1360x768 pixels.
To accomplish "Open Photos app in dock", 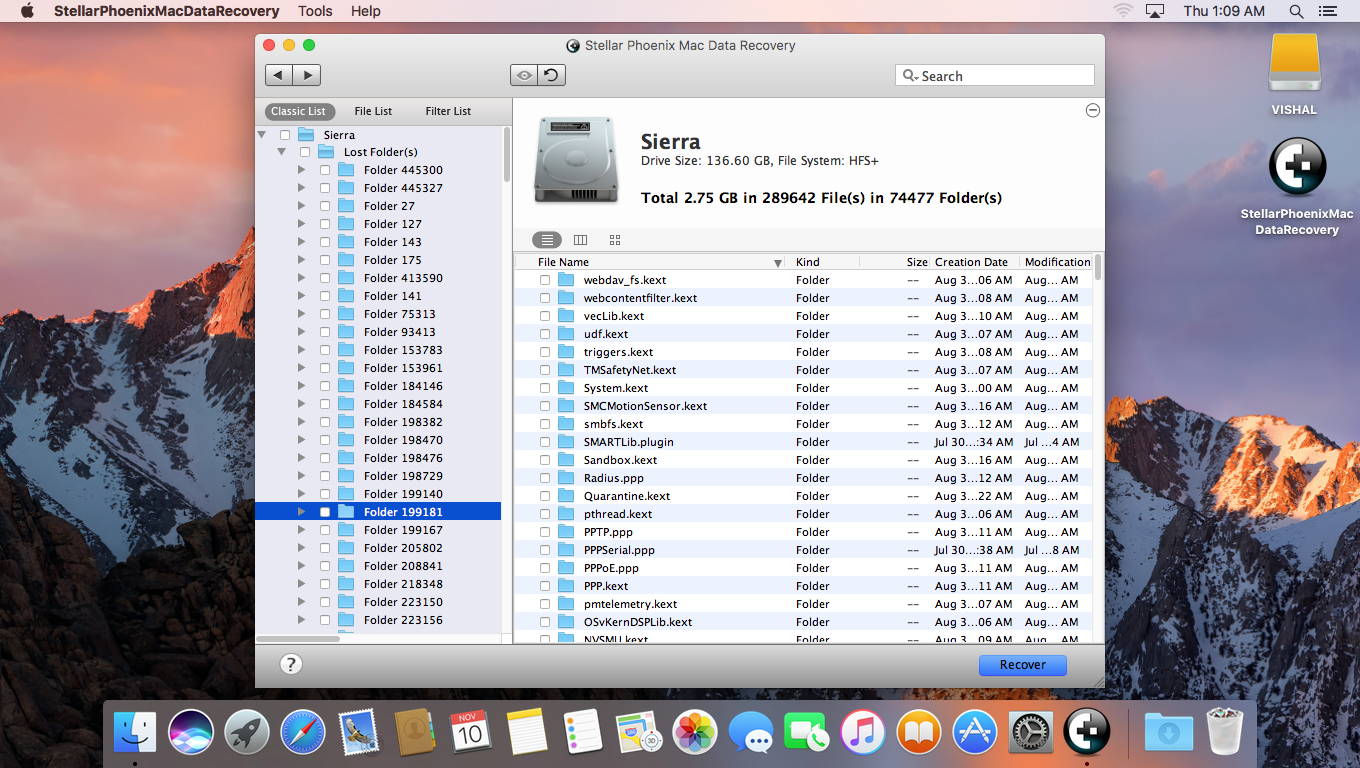I will (x=695, y=733).
